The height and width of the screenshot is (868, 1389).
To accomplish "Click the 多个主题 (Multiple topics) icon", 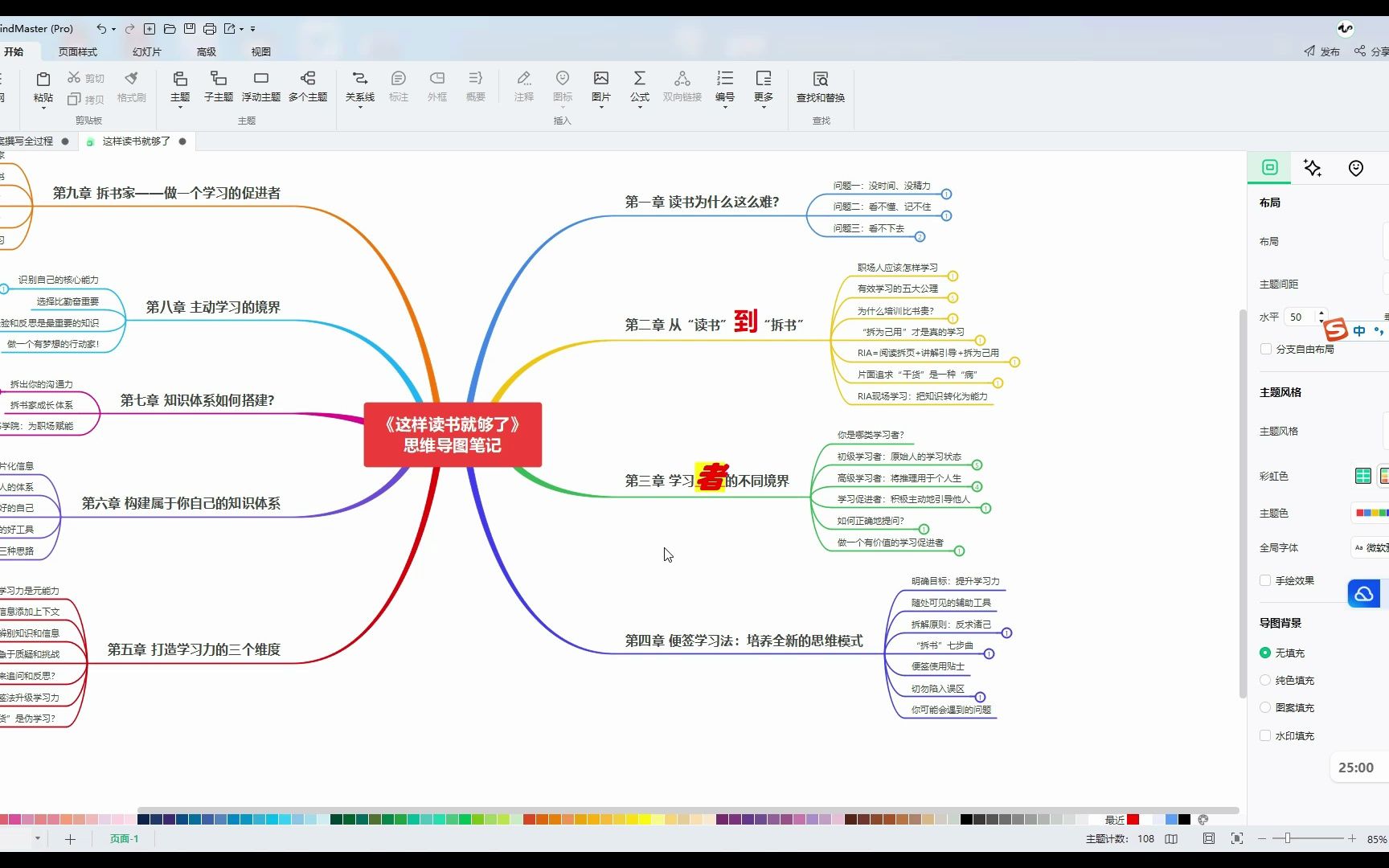I will coord(308,79).
